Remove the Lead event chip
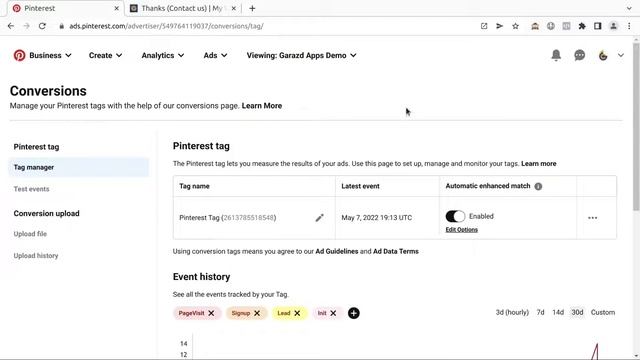This screenshot has height=360, width=640. (x=297, y=313)
